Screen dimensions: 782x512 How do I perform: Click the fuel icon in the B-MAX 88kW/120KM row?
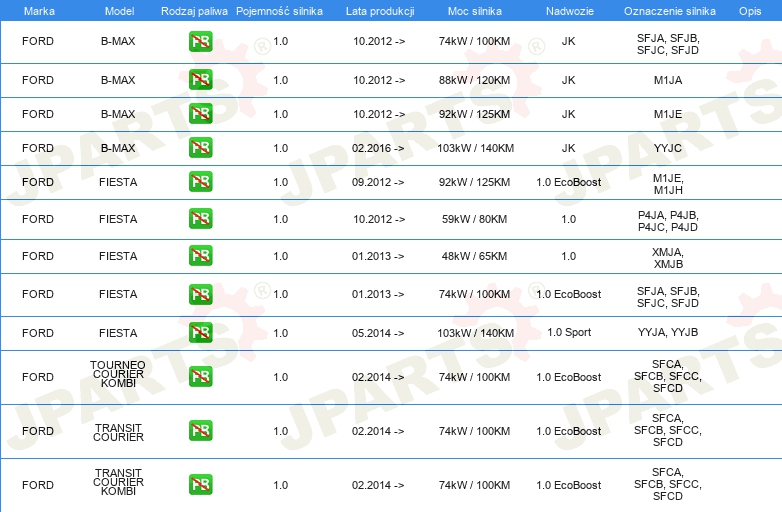(200, 80)
